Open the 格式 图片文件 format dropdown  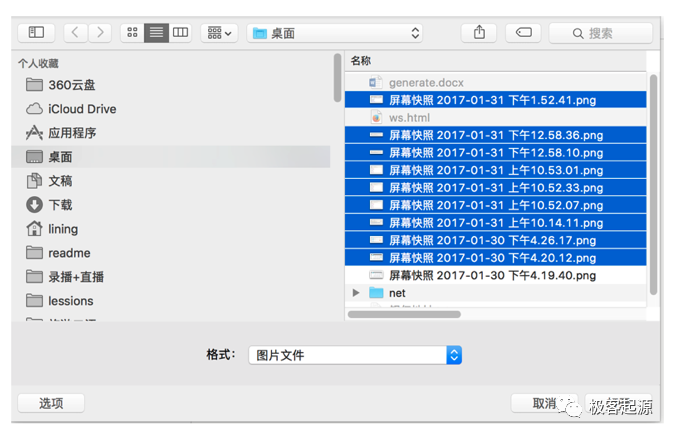355,355
